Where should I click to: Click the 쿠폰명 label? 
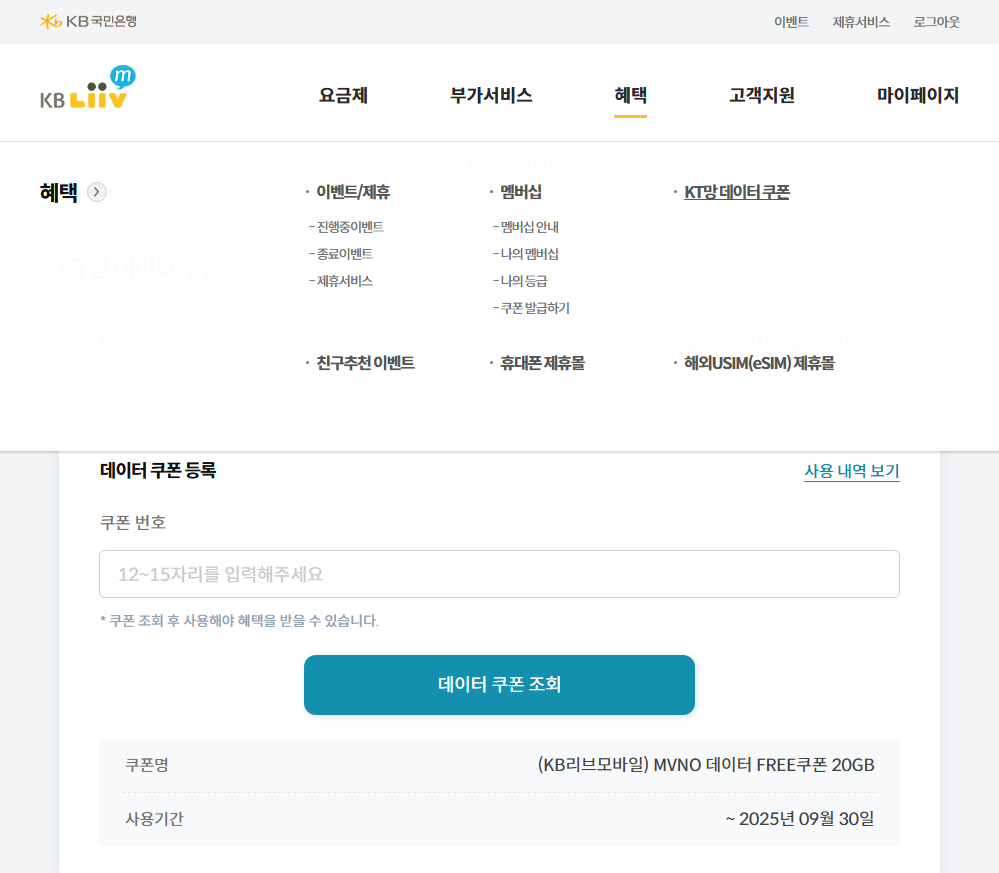(x=147, y=765)
